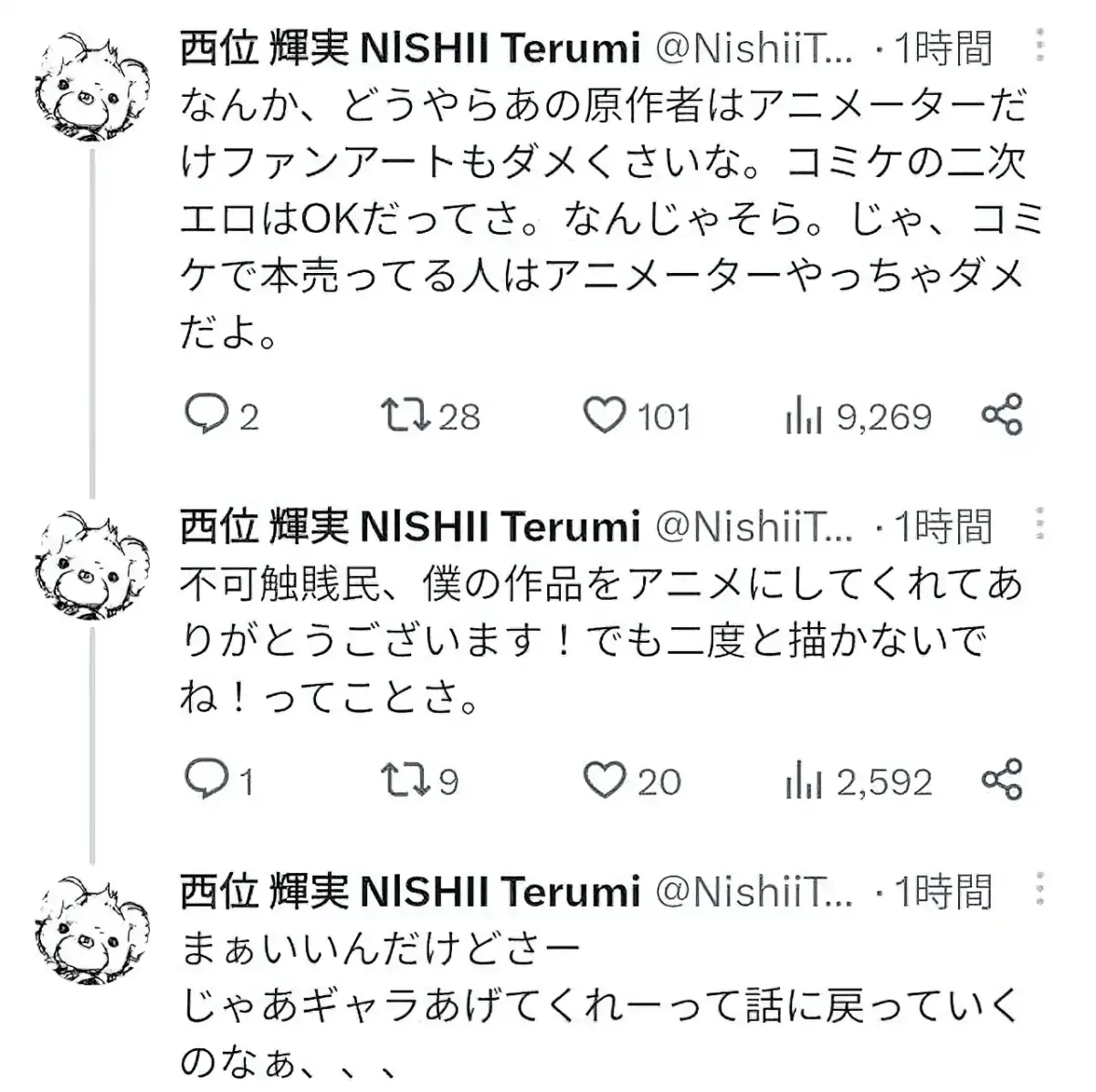Image resolution: width=1096 pixels, height=1092 pixels.
Task: Open more options menu on first tweet
Action: (1038, 46)
